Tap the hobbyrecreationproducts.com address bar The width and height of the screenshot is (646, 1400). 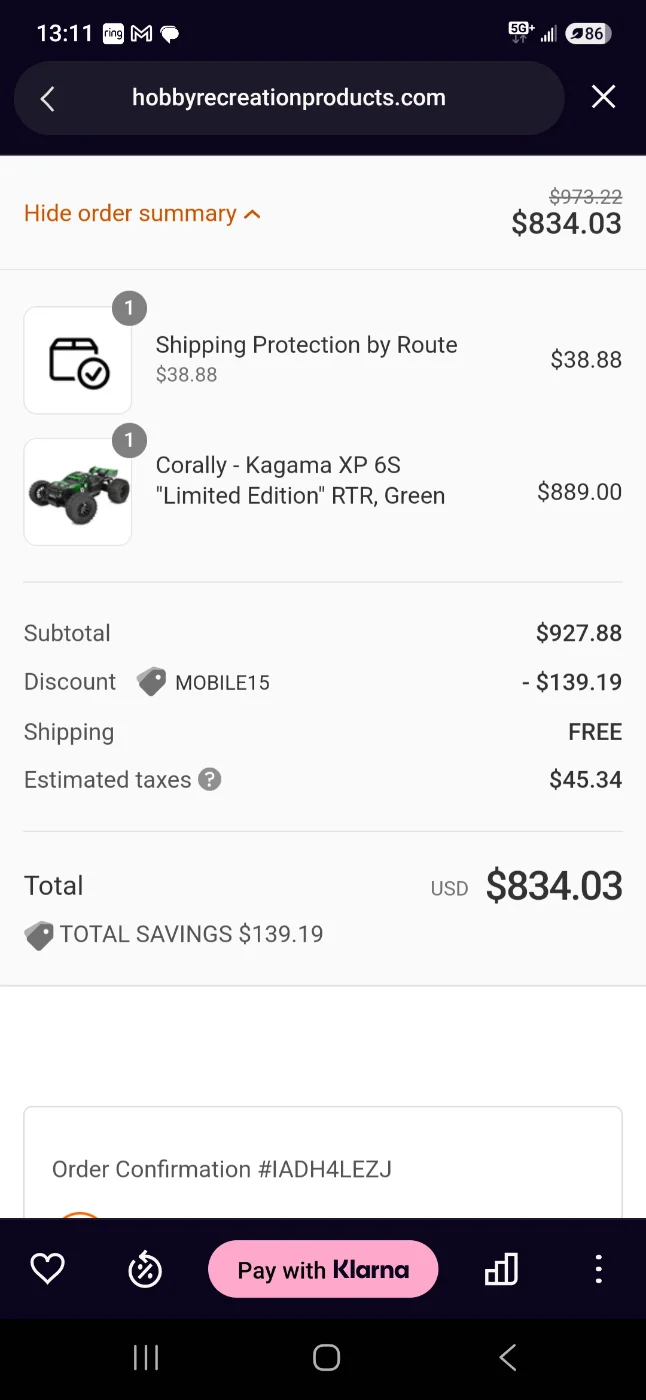pyautogui.click(x=289, y=98)
